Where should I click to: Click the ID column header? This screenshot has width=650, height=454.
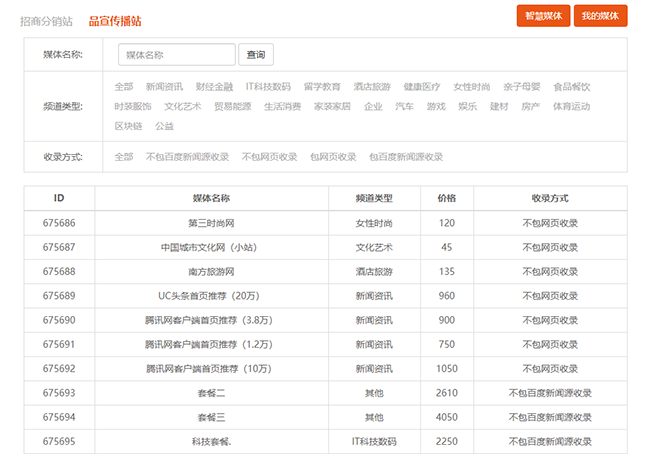(x=59, y=198)
